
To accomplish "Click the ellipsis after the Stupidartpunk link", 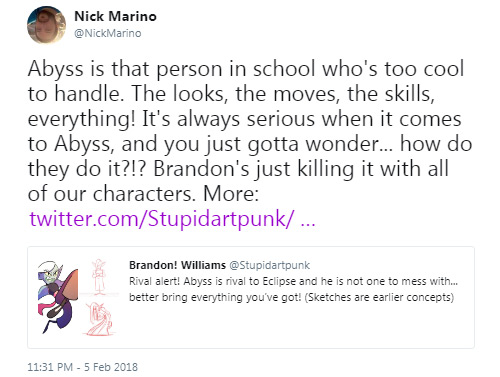I will [308, 223].
